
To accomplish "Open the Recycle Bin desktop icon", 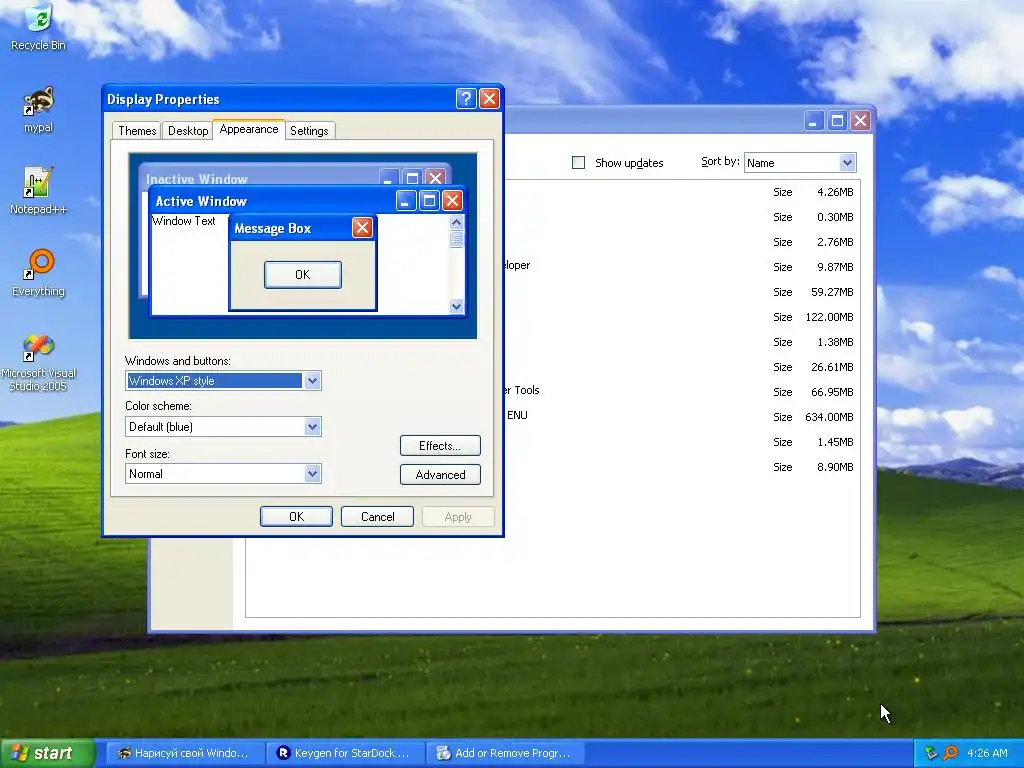I will (38, 27).
